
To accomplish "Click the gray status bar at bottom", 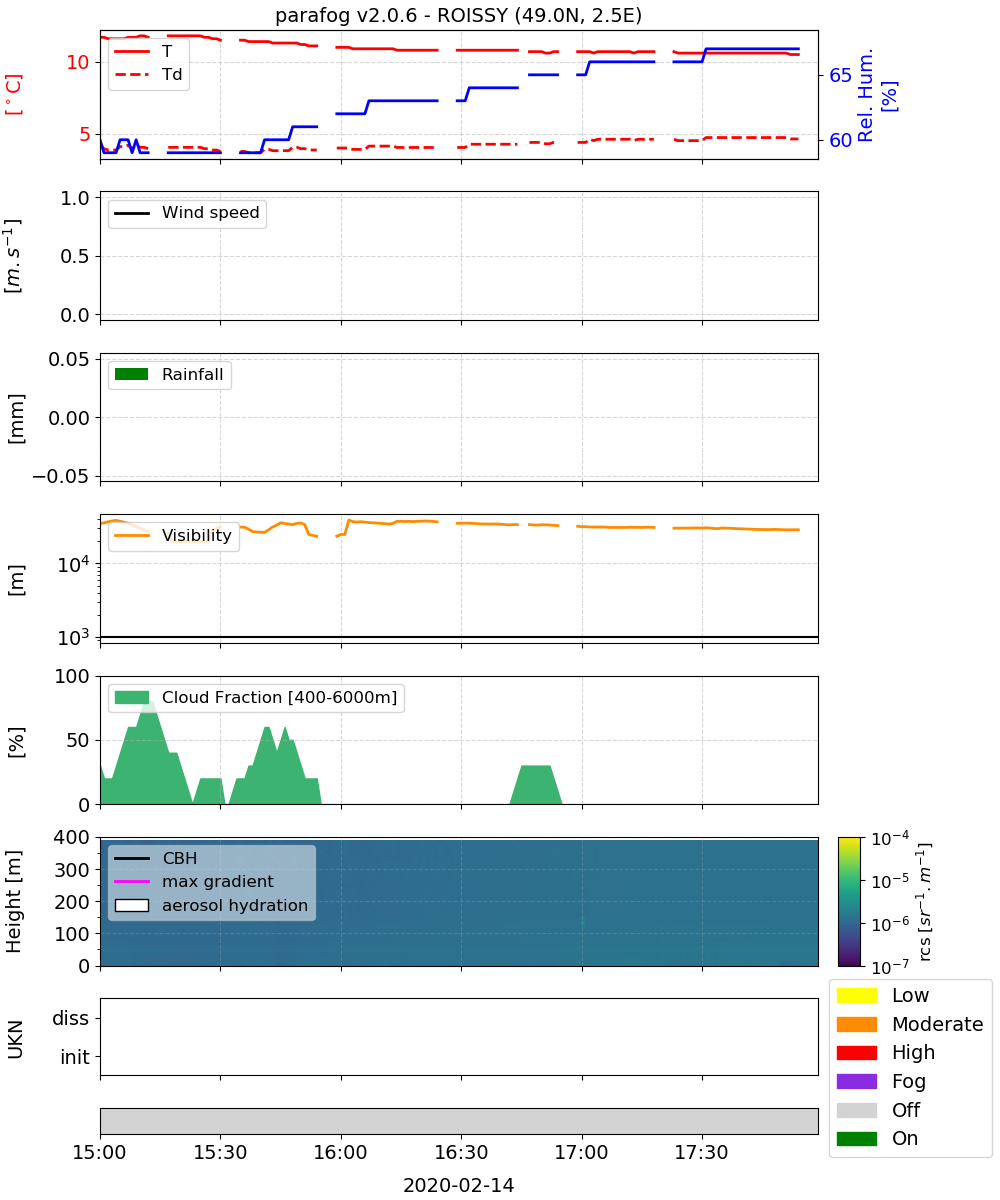I will click(459, 1121).
